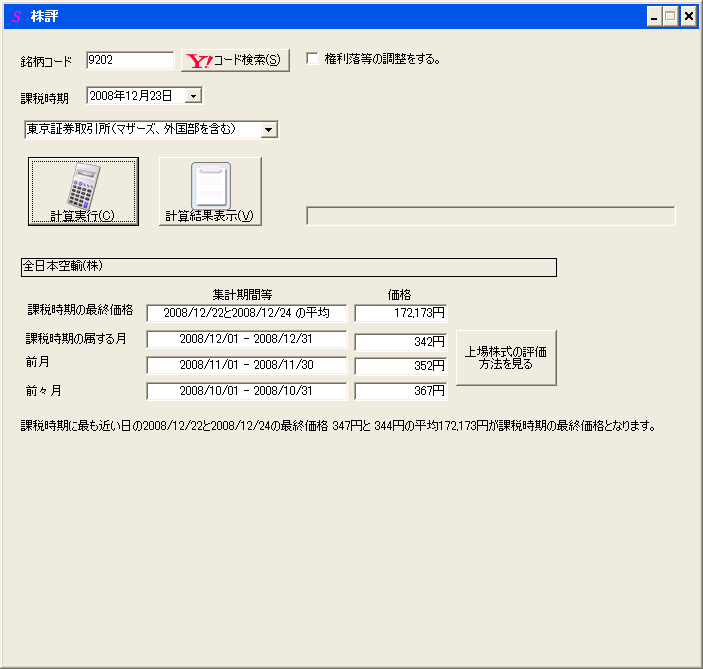The height and width of the screenshot is (669, 703).
Task: Select the 342円 monthly price field
Action: tap(400, 341)
